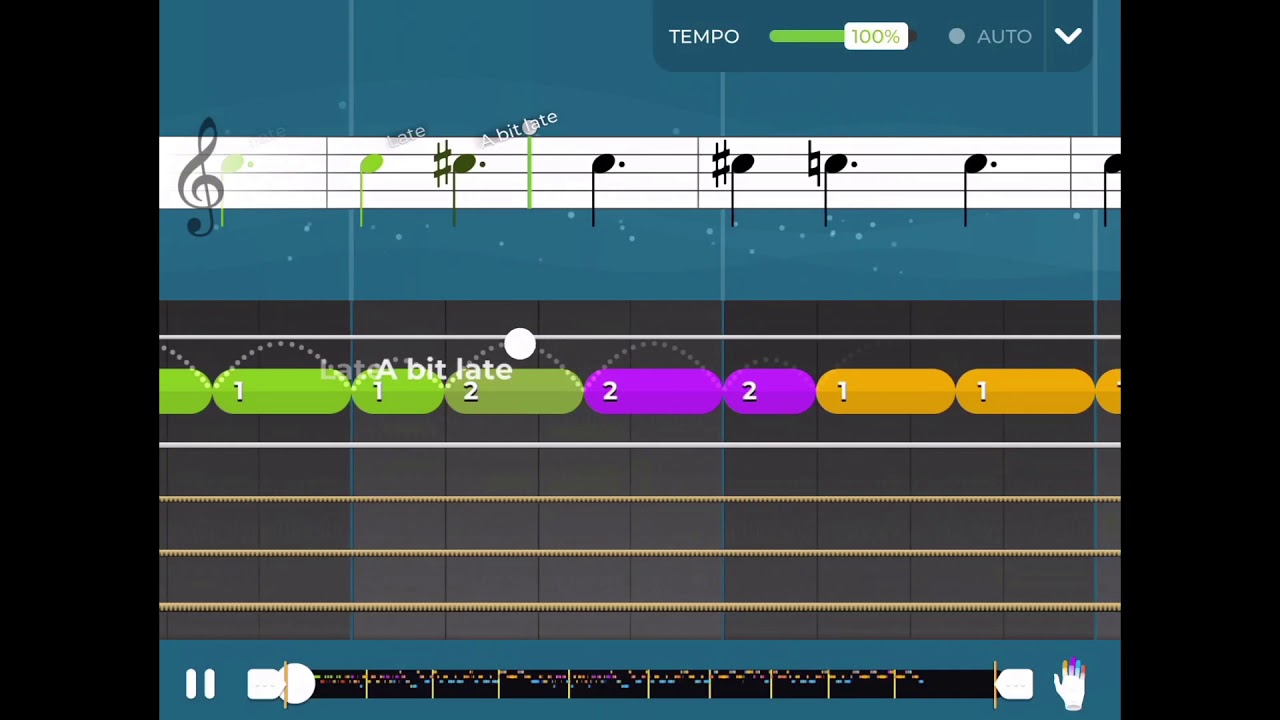Expand the tempo panel with the chevron

point(1068,36)
